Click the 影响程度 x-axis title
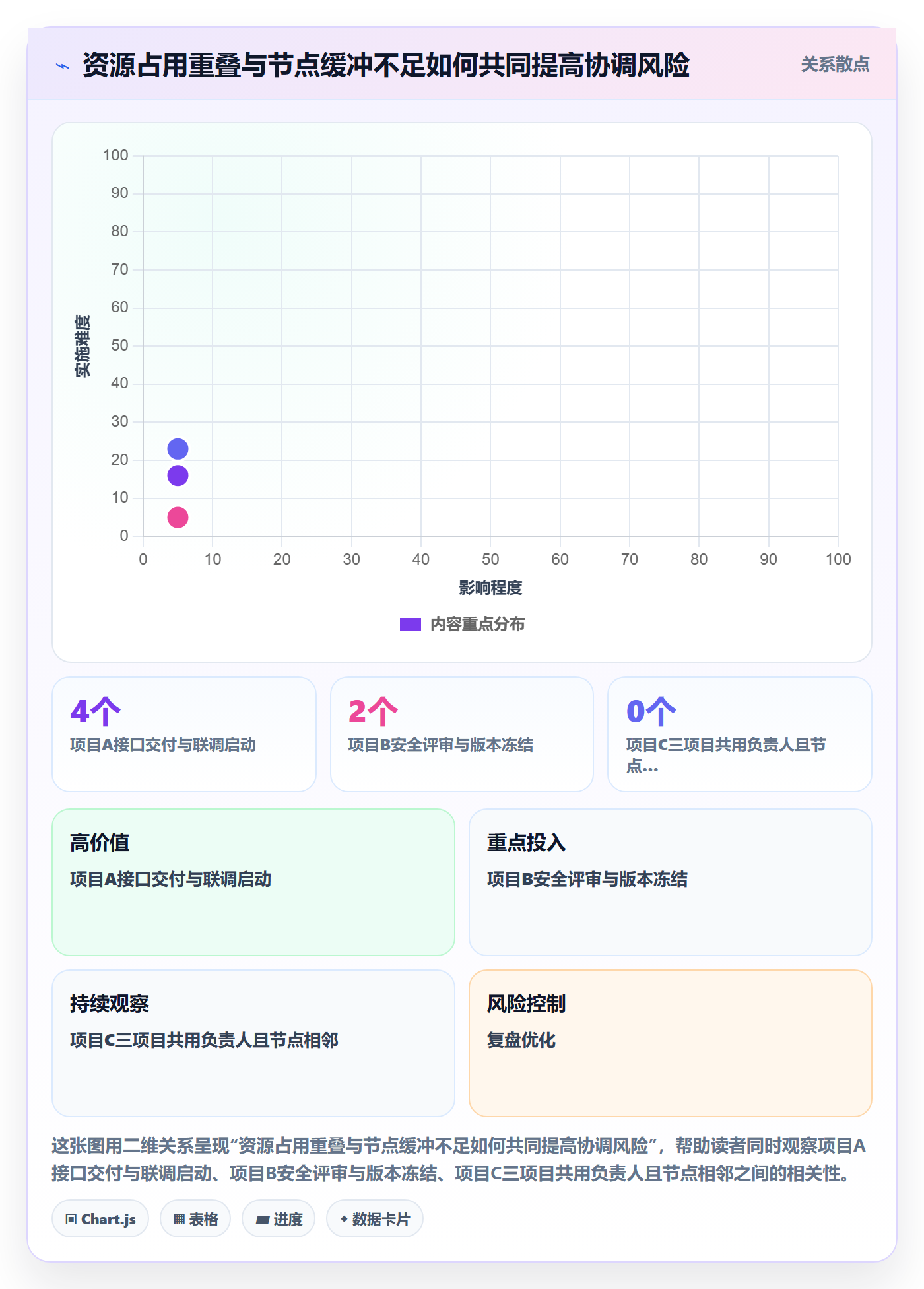This screenshot has height=1289, width=924. tap(490, 588)
